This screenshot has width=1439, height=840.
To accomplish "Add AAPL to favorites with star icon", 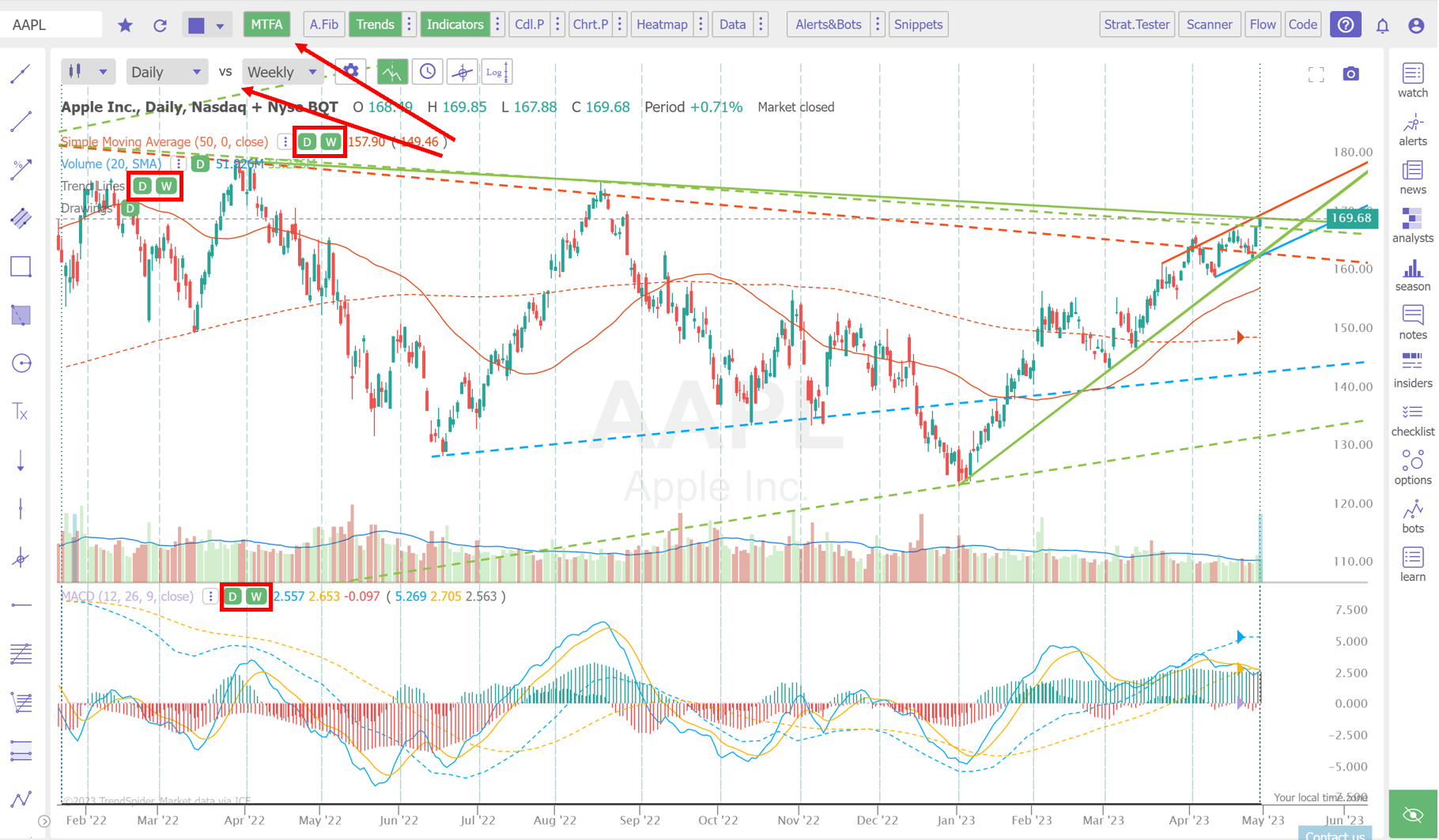I will pyautogui.click(x=125, y=25).
